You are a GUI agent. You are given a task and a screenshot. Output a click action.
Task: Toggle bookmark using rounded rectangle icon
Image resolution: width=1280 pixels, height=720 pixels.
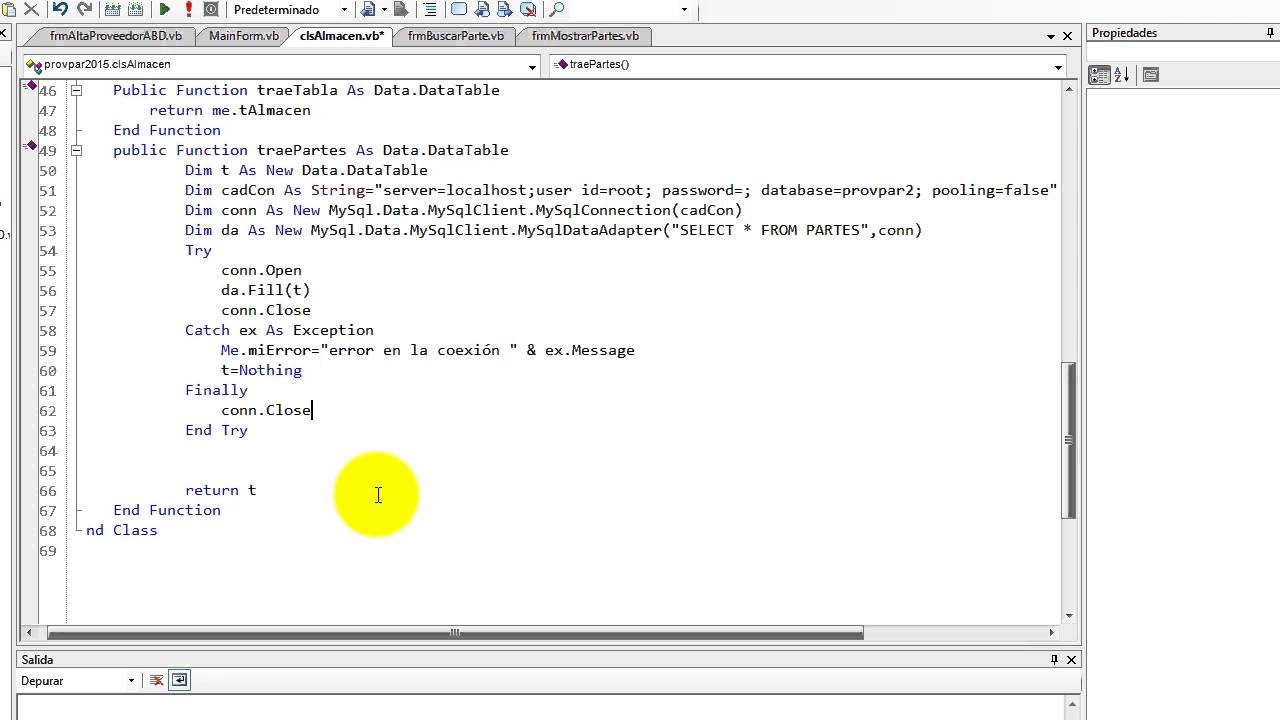tap(459, 10)
